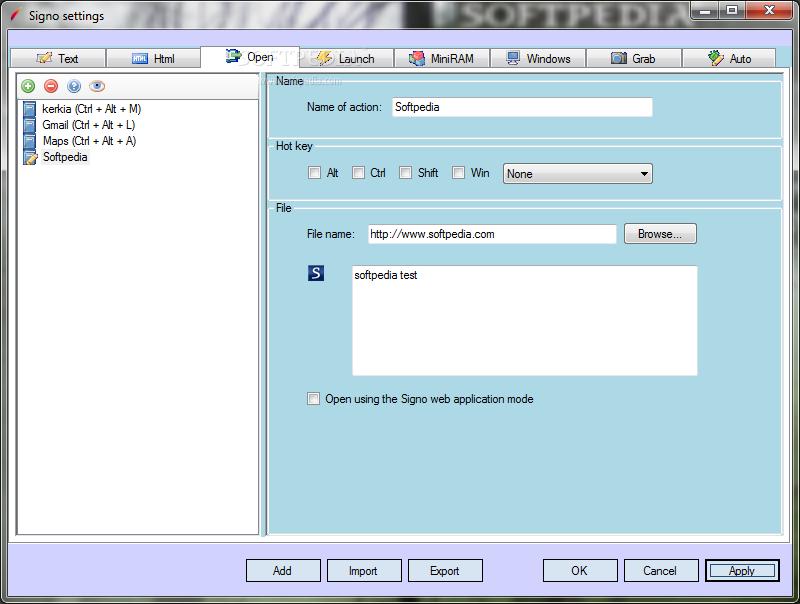
Task: Switch to the Windows tab
Action: pos(538,59)
